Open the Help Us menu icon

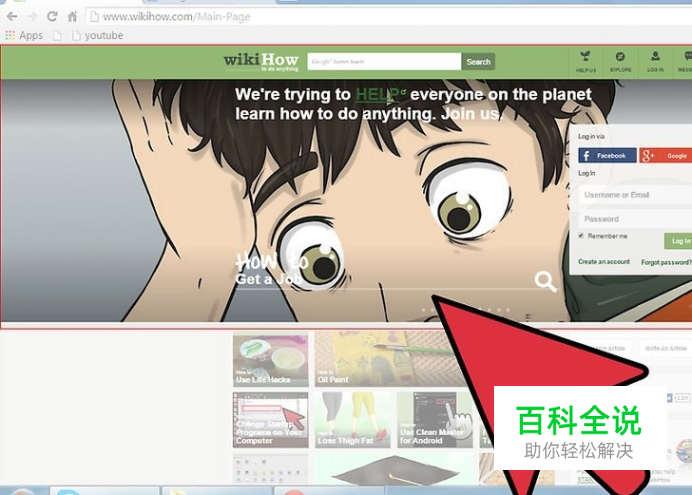point(585,61)
